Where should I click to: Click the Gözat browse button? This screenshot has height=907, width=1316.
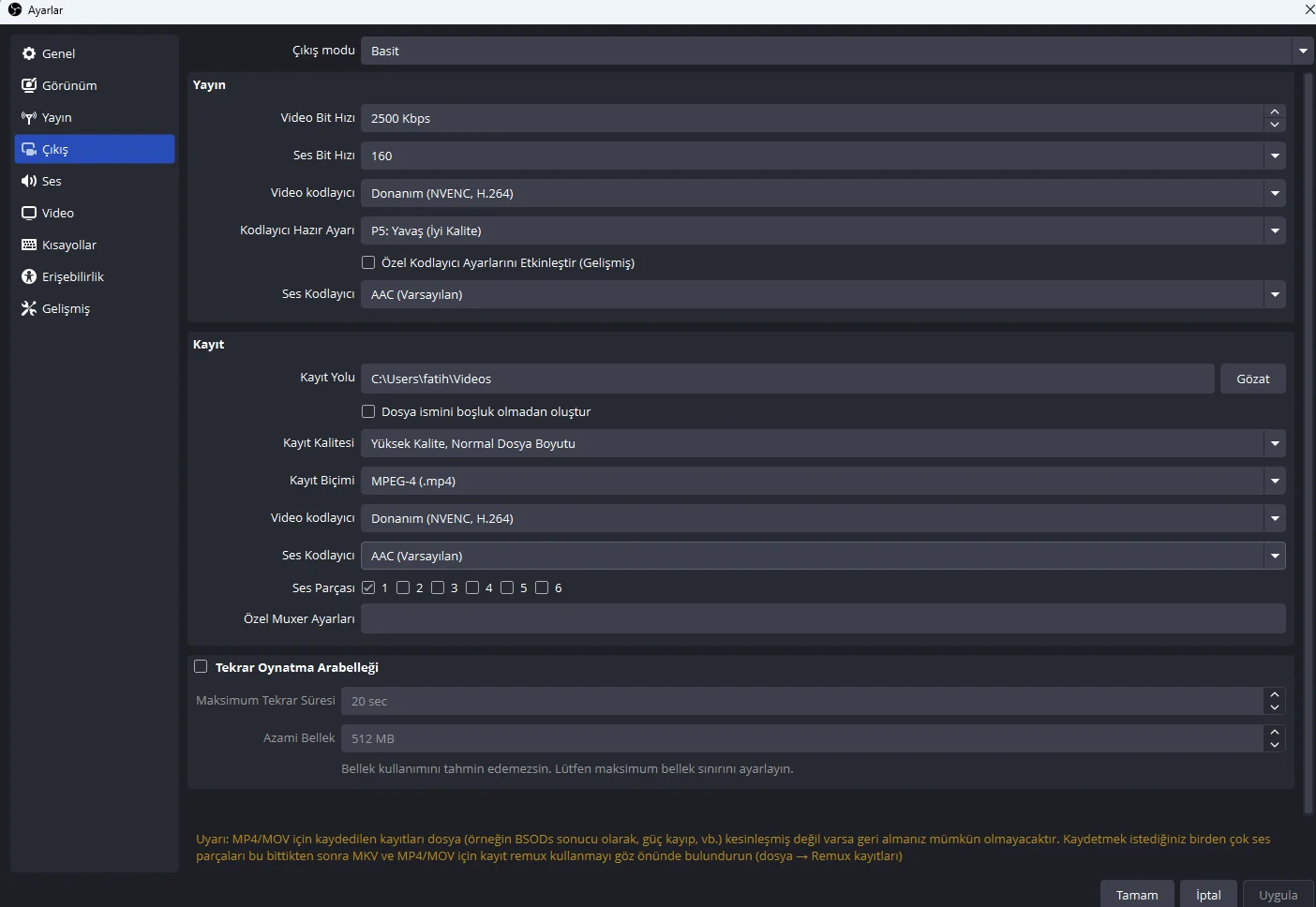pyautogui.click(x=1253, y=379)
